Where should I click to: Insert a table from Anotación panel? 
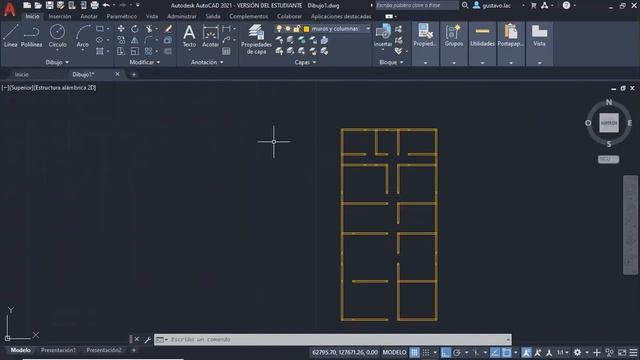226,51
